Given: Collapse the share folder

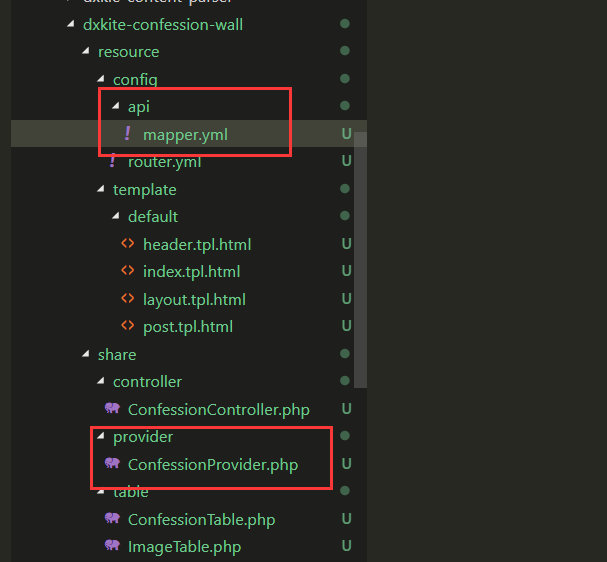Looking at the screenshot, I should (85, 354).
